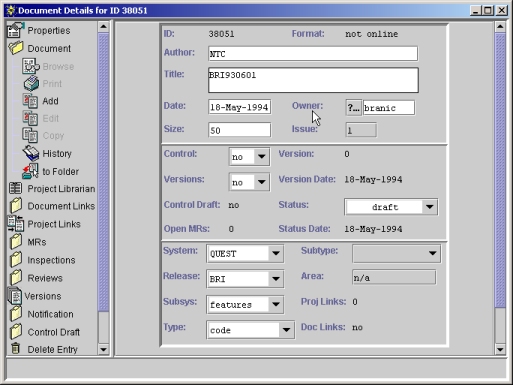Click the Edit document icon
Screen dimensions: 513x385
30,118
